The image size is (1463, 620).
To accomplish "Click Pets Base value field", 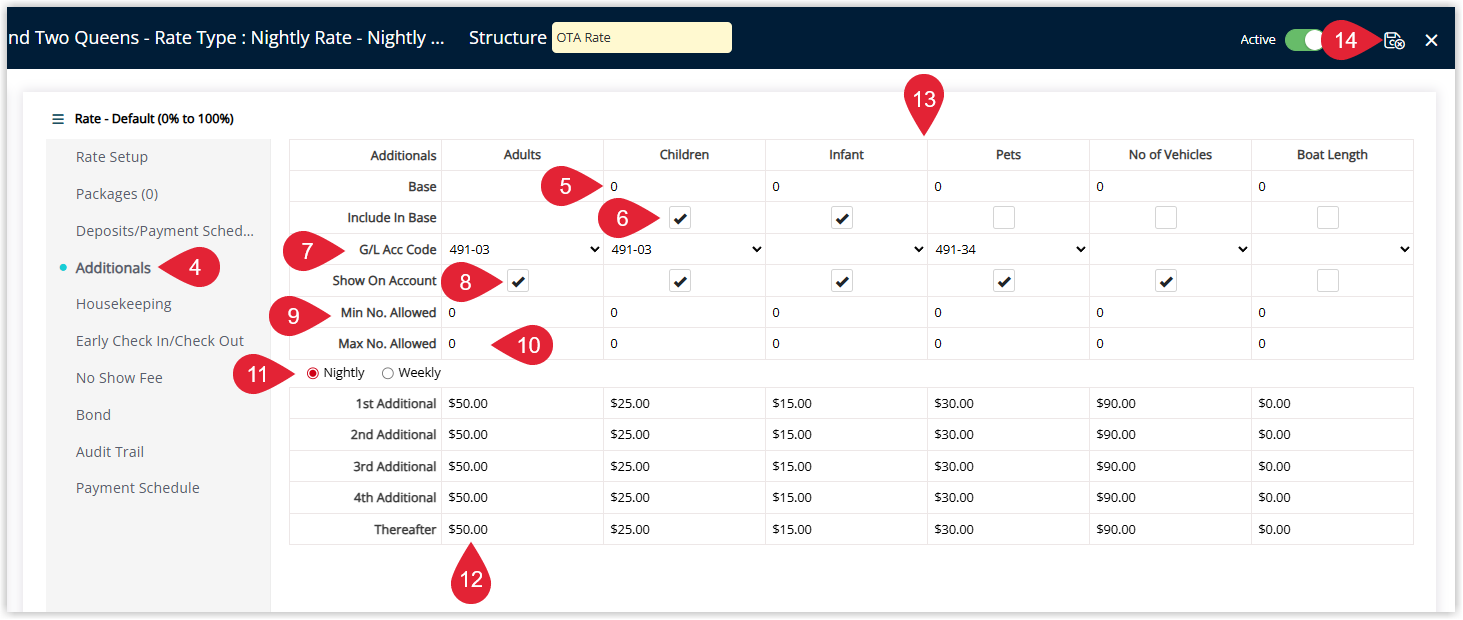I will tap(1008, 187).
